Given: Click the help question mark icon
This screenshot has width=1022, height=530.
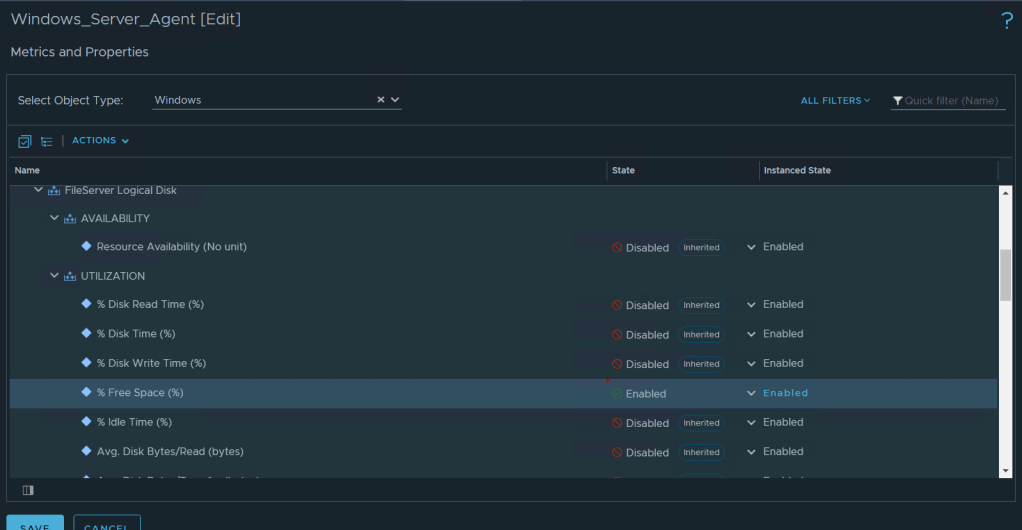Looking at the screenshot, I should (x=1006, y=21).
